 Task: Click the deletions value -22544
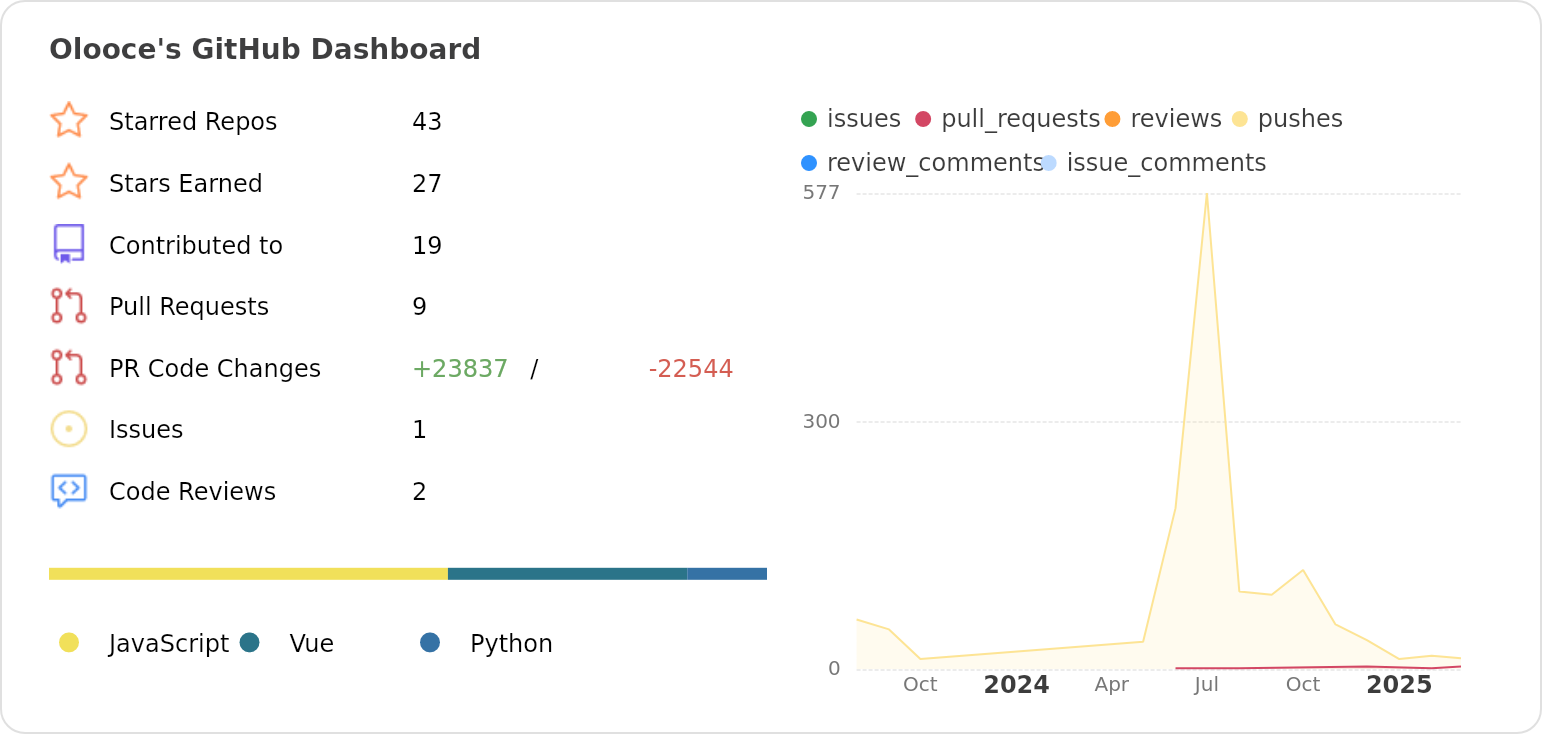691,369
